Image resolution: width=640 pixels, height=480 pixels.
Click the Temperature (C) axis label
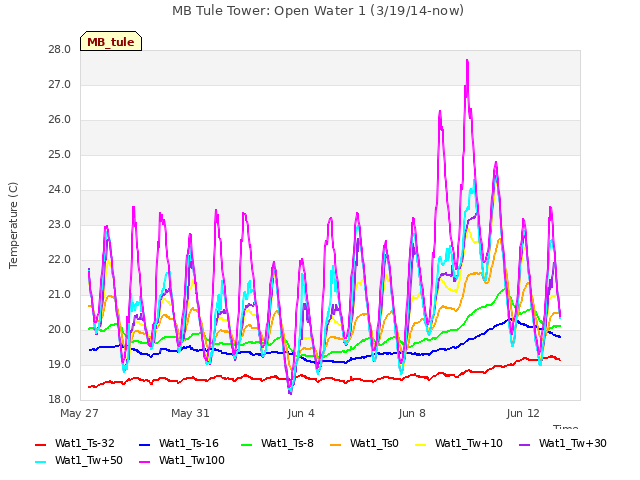pos(13,225)
